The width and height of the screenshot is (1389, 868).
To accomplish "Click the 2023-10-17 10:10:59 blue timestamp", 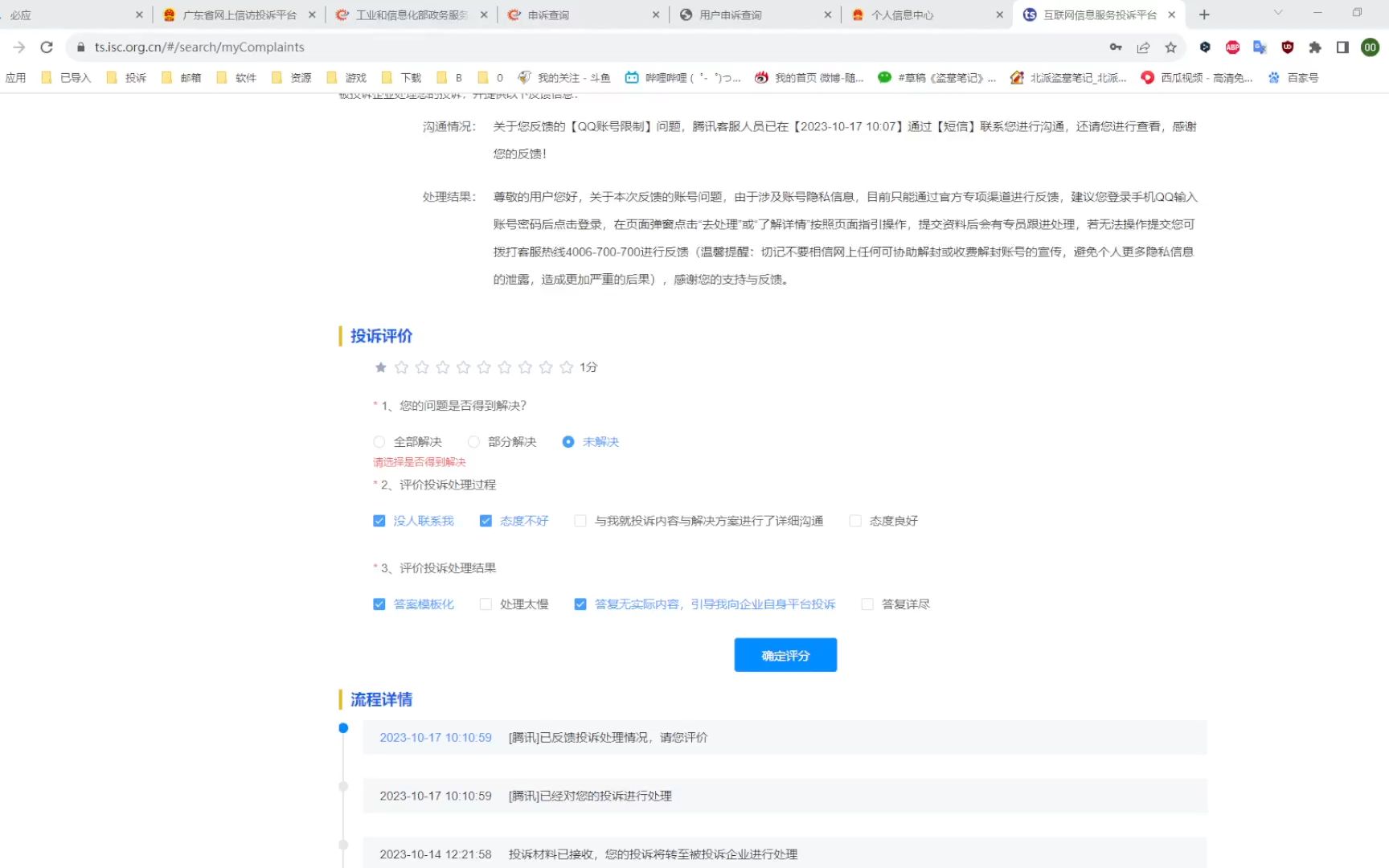I will (436, 738).
